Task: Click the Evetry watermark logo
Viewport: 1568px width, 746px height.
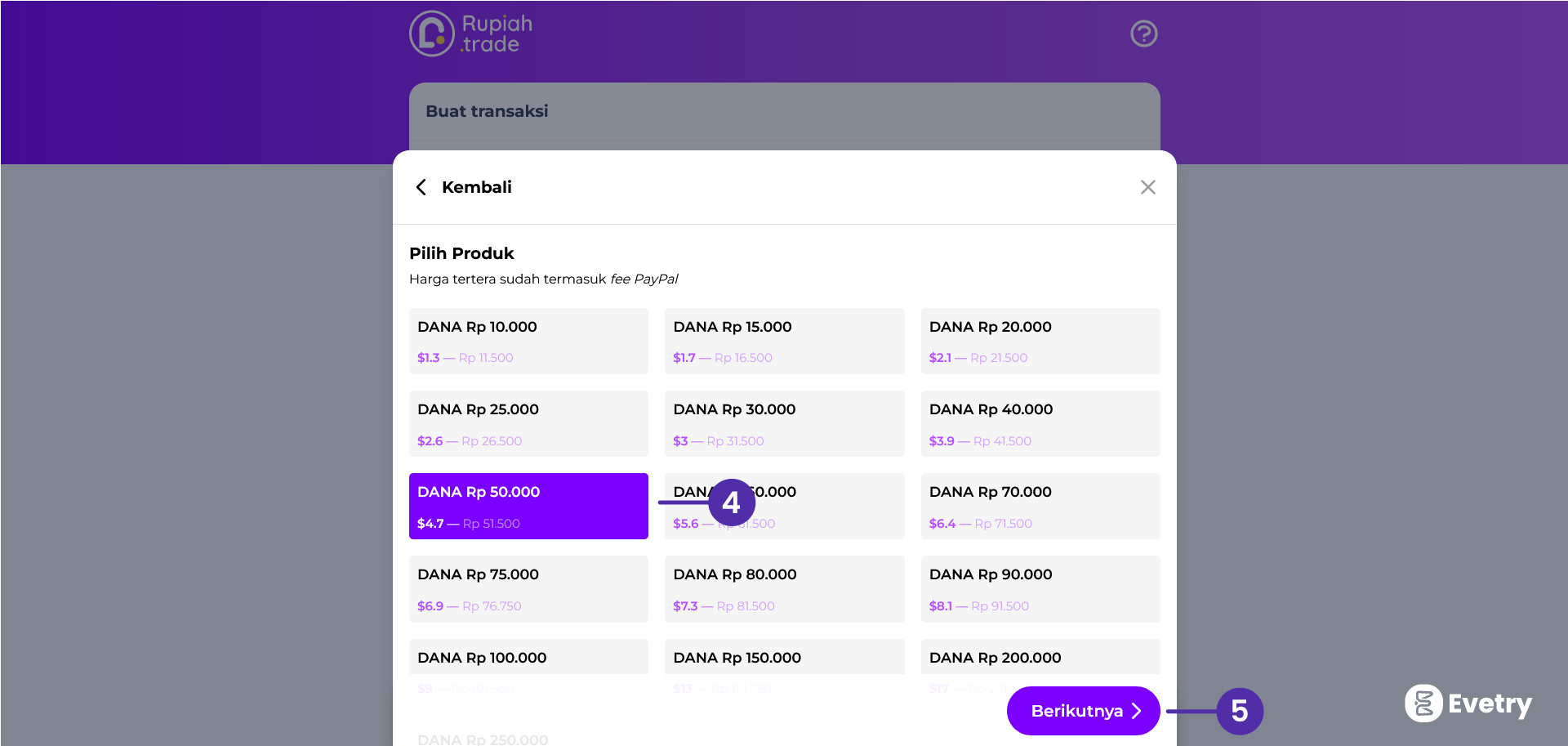Action: (x=1468, y=703)
